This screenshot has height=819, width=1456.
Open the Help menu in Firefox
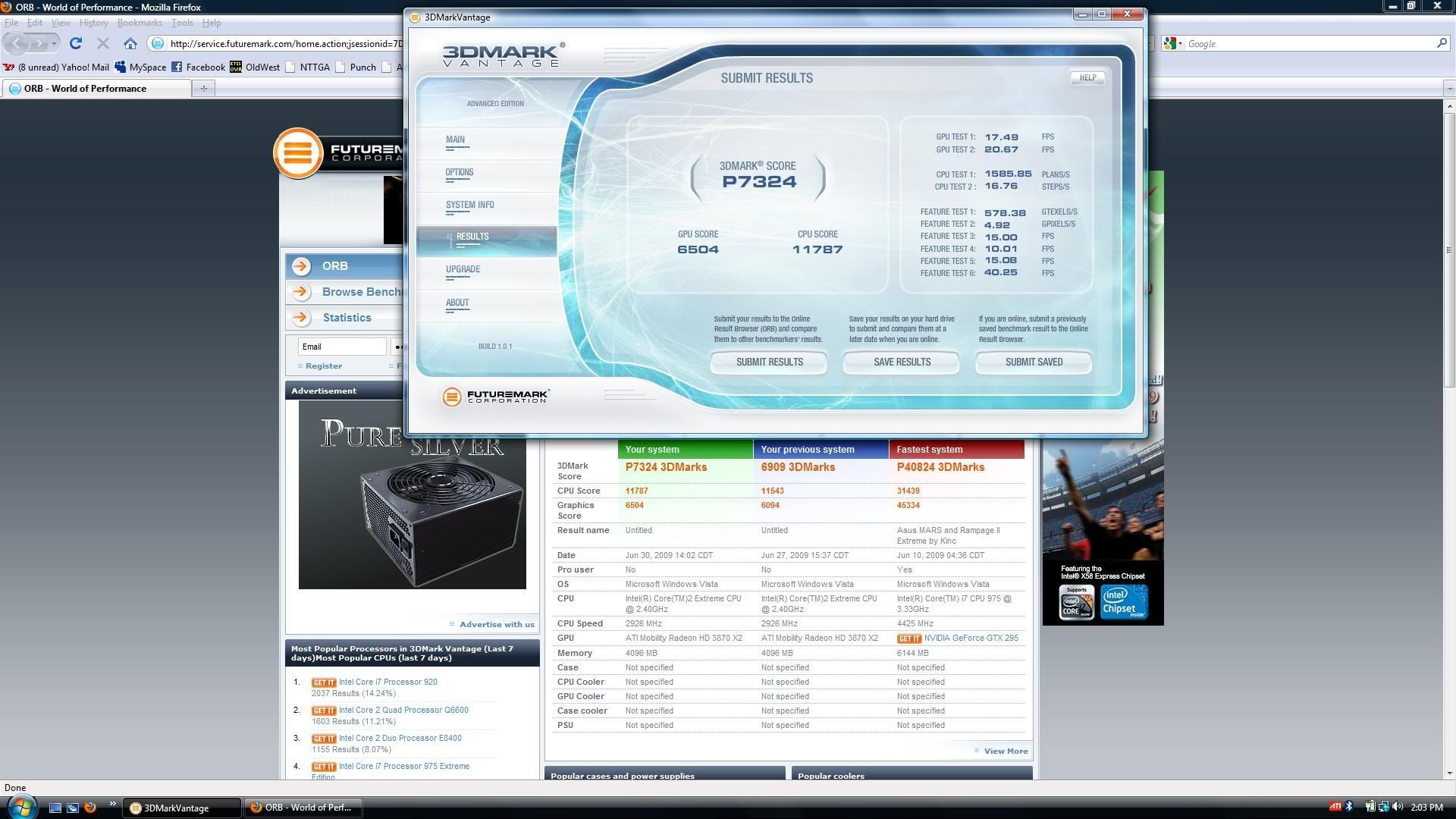click(212, 23)
